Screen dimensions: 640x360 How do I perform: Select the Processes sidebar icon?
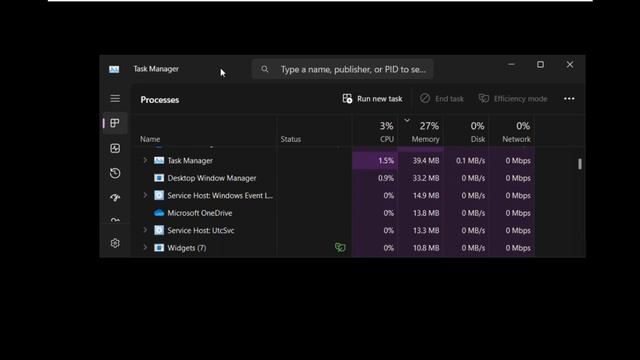[x=115, y=123]
